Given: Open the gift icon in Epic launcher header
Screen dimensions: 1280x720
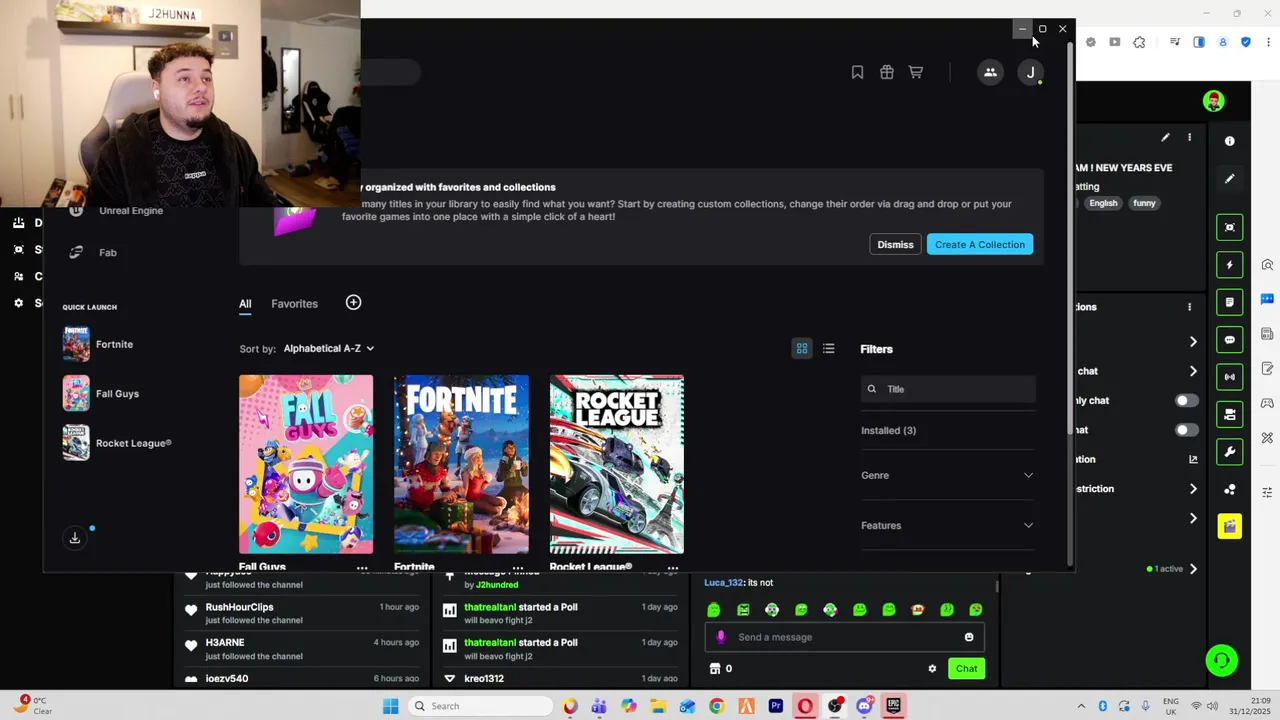Looking at the screenshot, I should [x=886, y=72].
